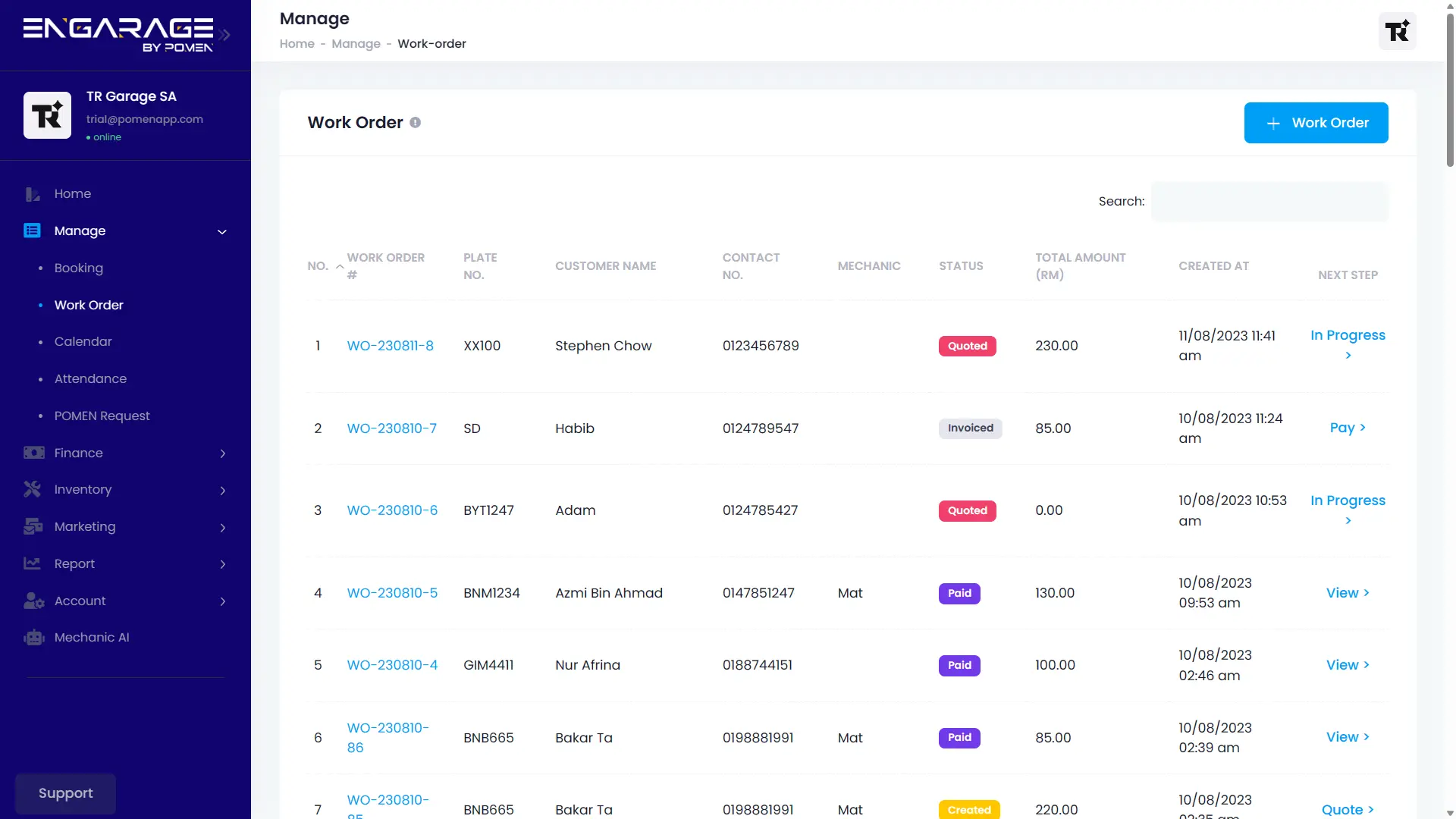Click the ENGARAGE logo
This screenshot has height=819, width=1456.
tap(118, 35)
